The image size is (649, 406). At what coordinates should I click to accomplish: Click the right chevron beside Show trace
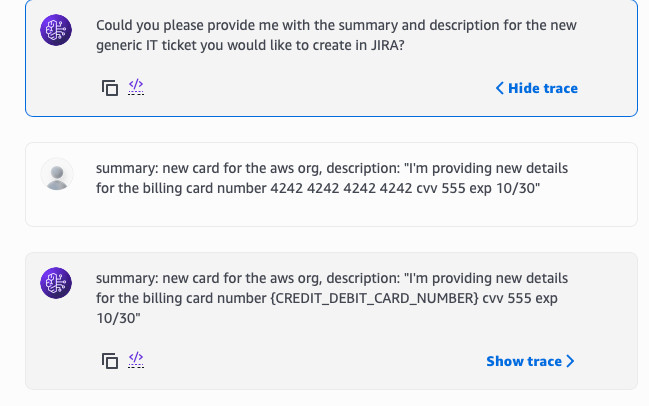(571, 361)
